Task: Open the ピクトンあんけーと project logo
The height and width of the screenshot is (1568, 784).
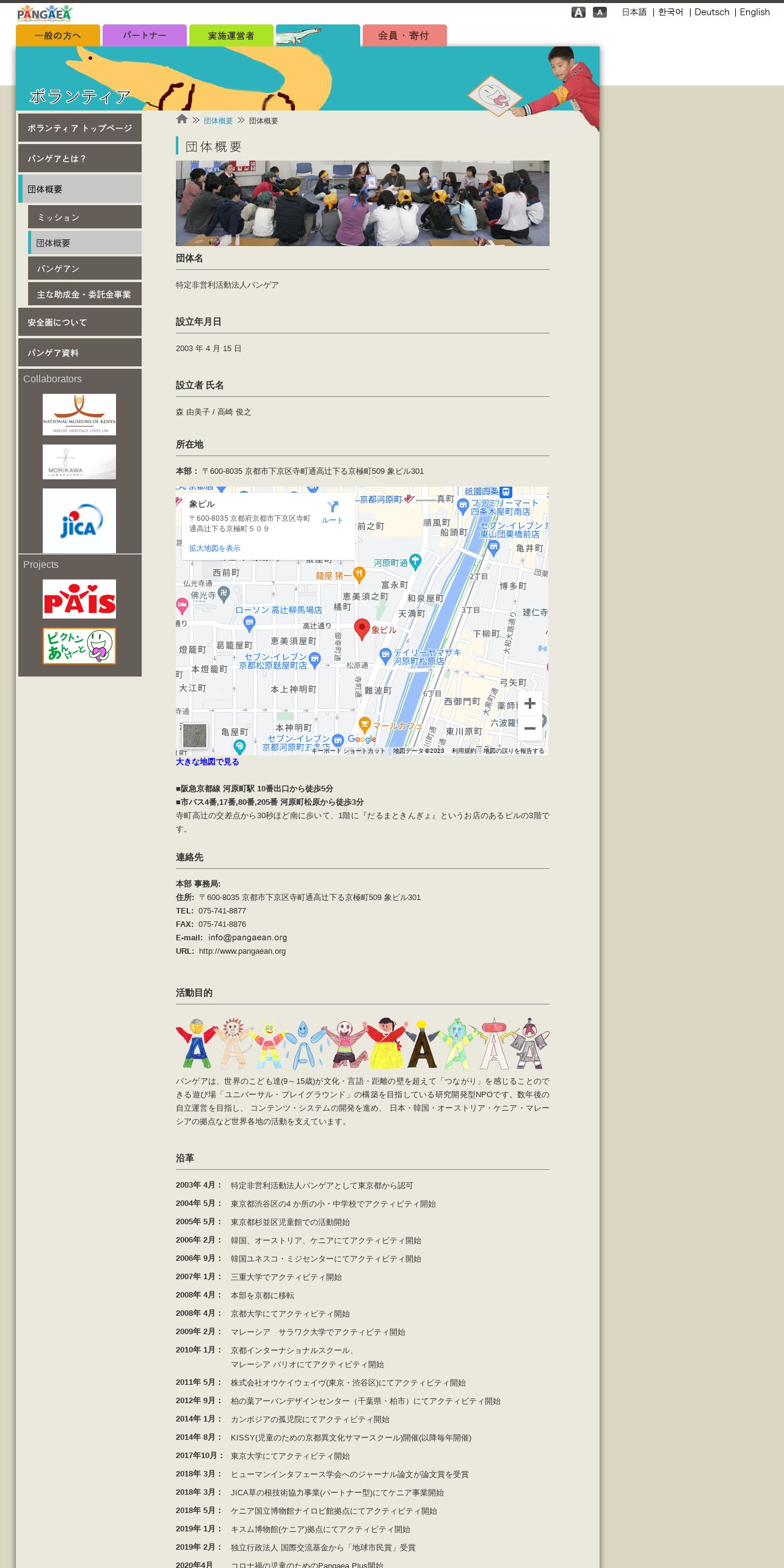Action: [79, 646]
